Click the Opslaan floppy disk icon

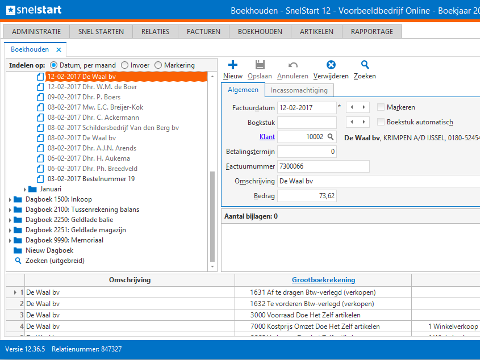click(x=260, y=65)
